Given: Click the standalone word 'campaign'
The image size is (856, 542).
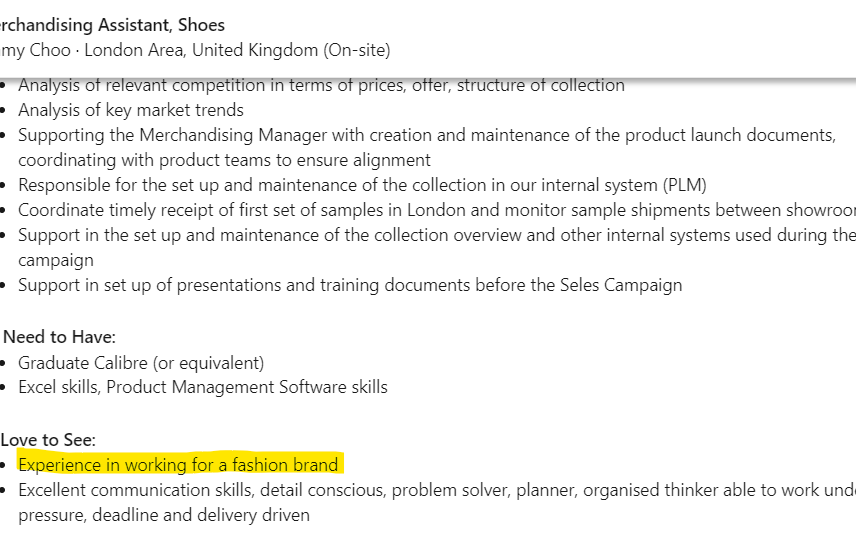Looking at the screenshot, I should 56,261.
